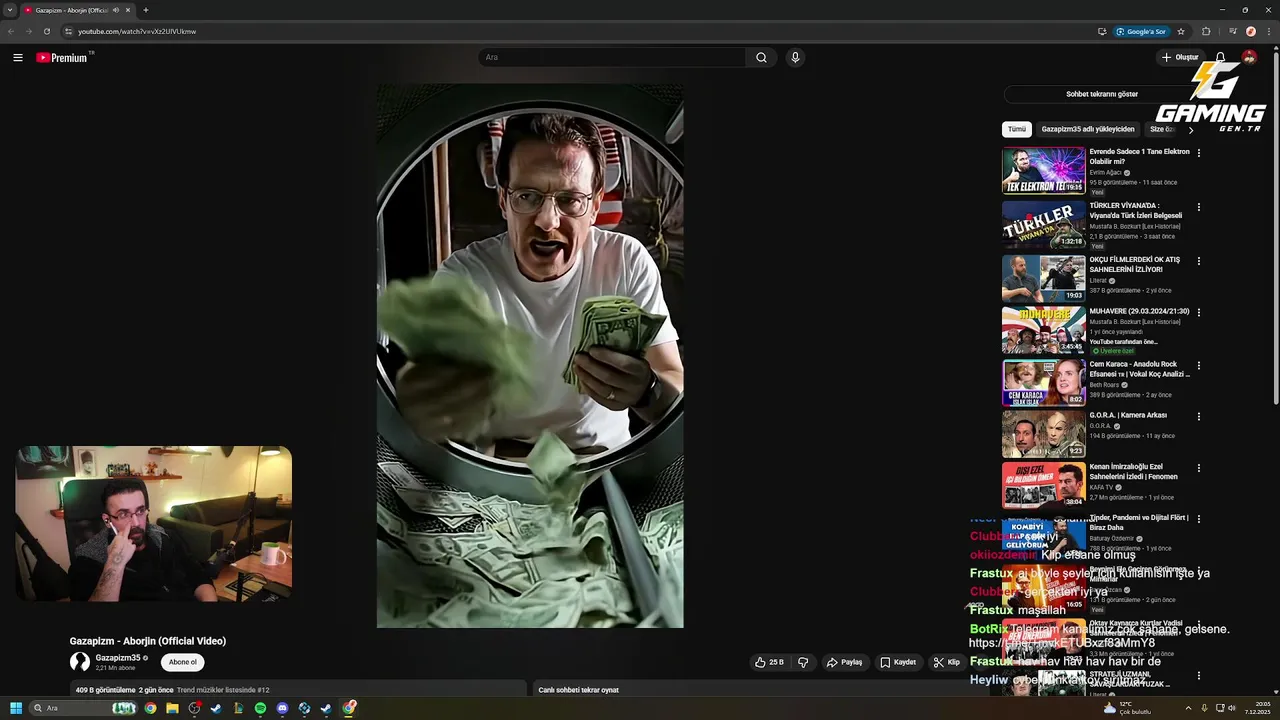Open File Explorer from taskbar
The height and width of the screenshot is (720, 1280).
(172, 708)
